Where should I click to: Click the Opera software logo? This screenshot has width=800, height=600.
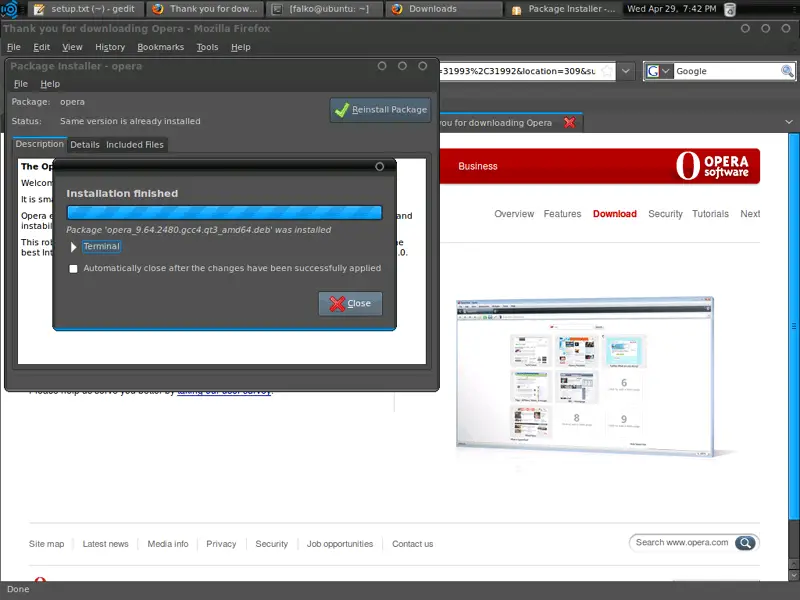712,166
